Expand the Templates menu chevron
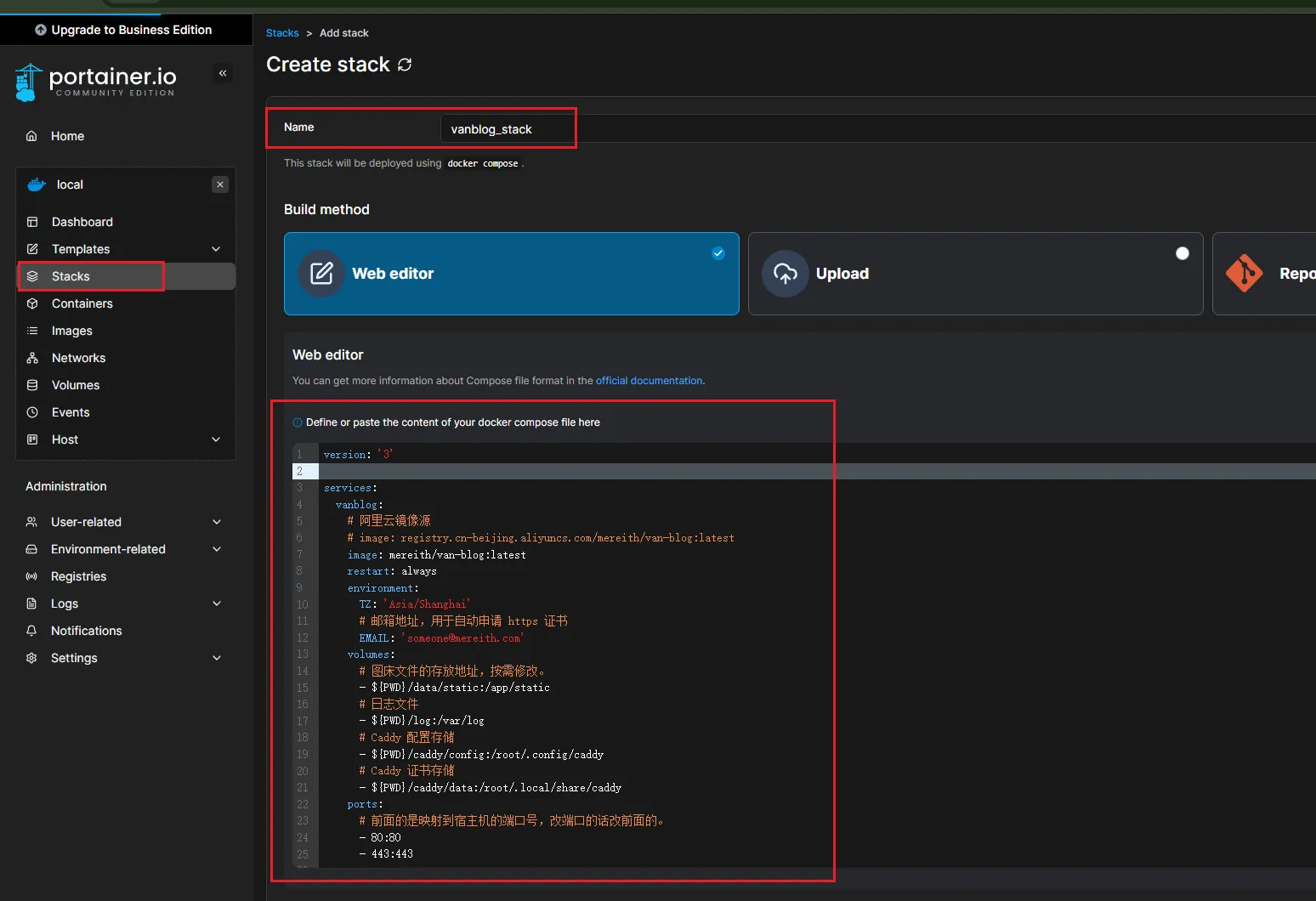This screenshot has width=1316, height=901. click(216, 249)
